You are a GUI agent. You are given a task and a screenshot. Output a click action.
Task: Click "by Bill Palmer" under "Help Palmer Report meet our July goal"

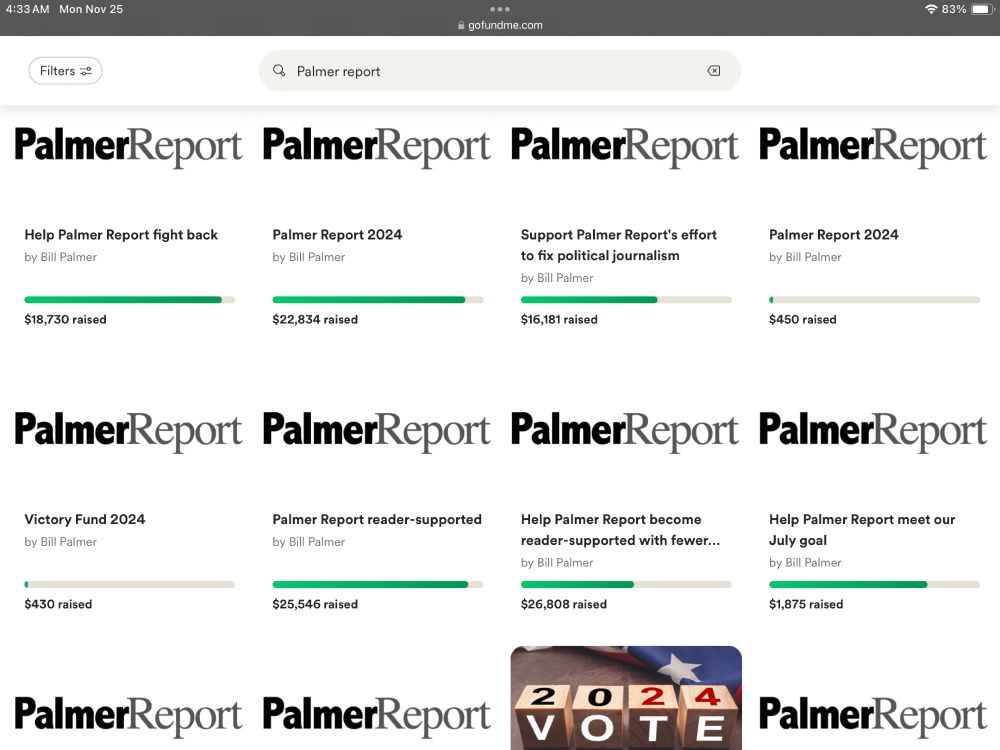tap(805, 562)
